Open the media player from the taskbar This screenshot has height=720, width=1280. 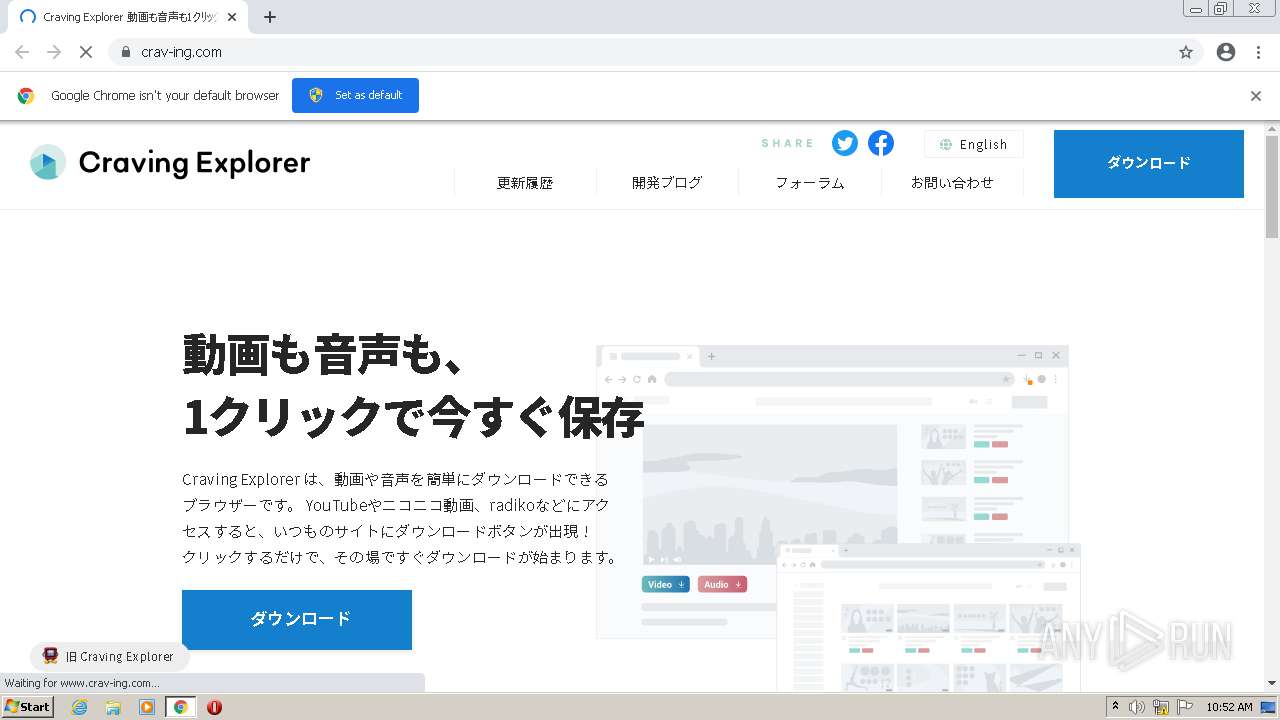147,707
